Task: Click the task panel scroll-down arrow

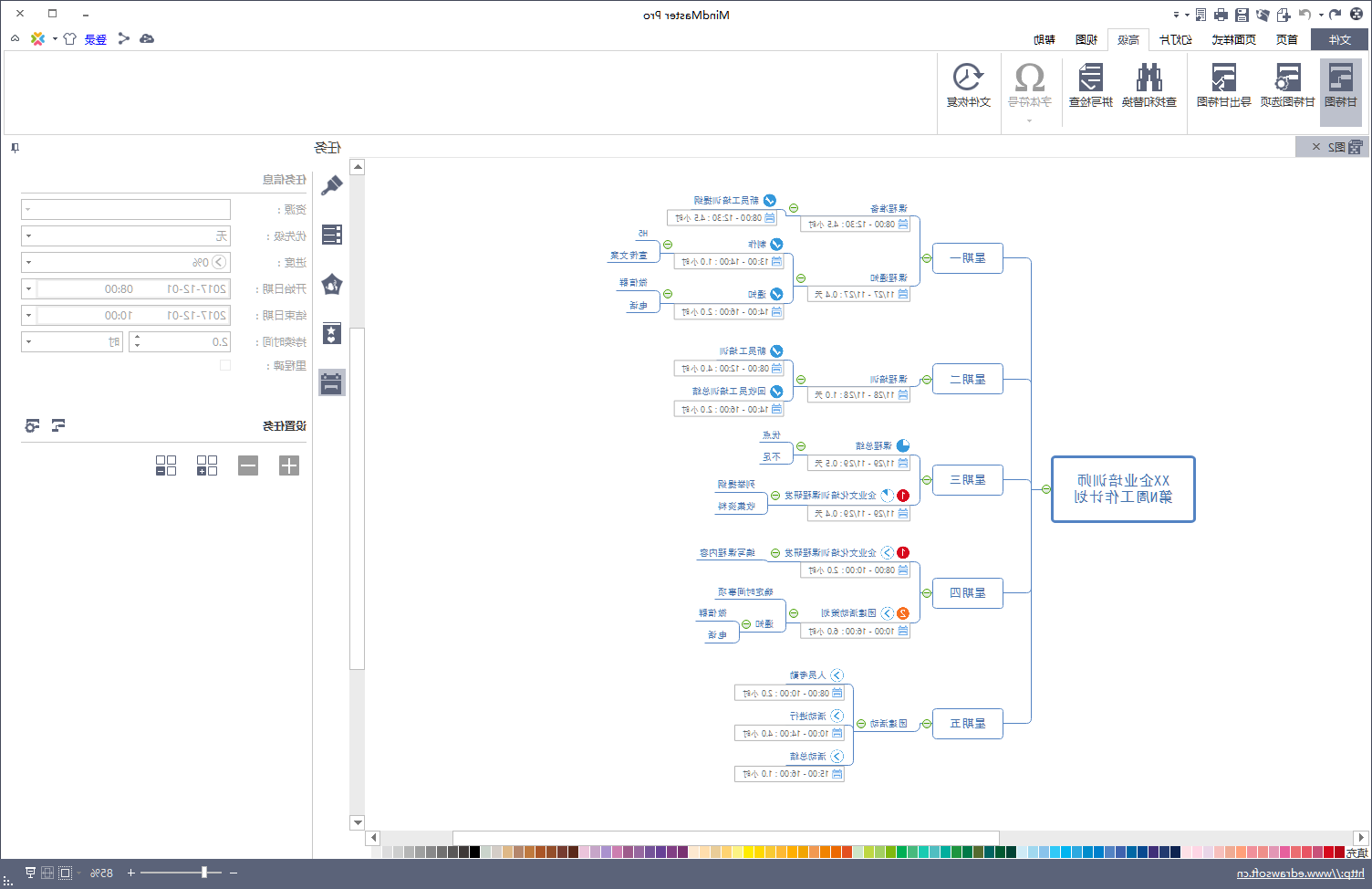Action: 358,822
